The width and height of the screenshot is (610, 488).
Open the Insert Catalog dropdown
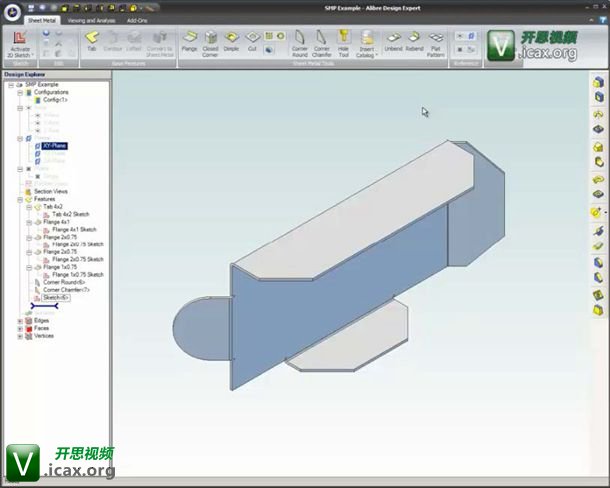(x=368, y=43)
